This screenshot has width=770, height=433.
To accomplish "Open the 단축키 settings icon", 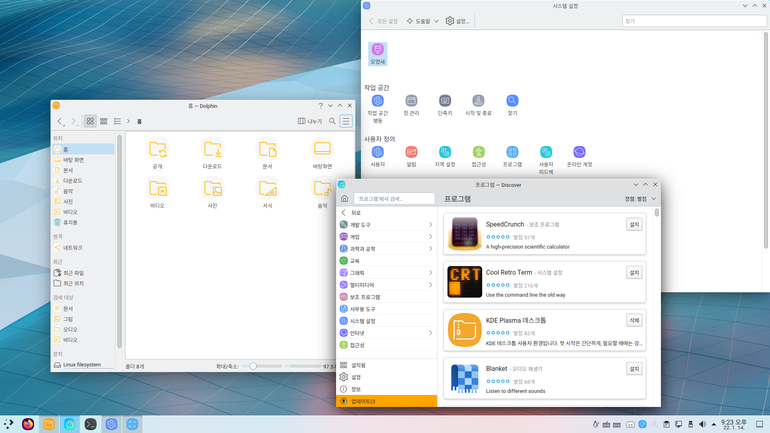I will point(445,101).
